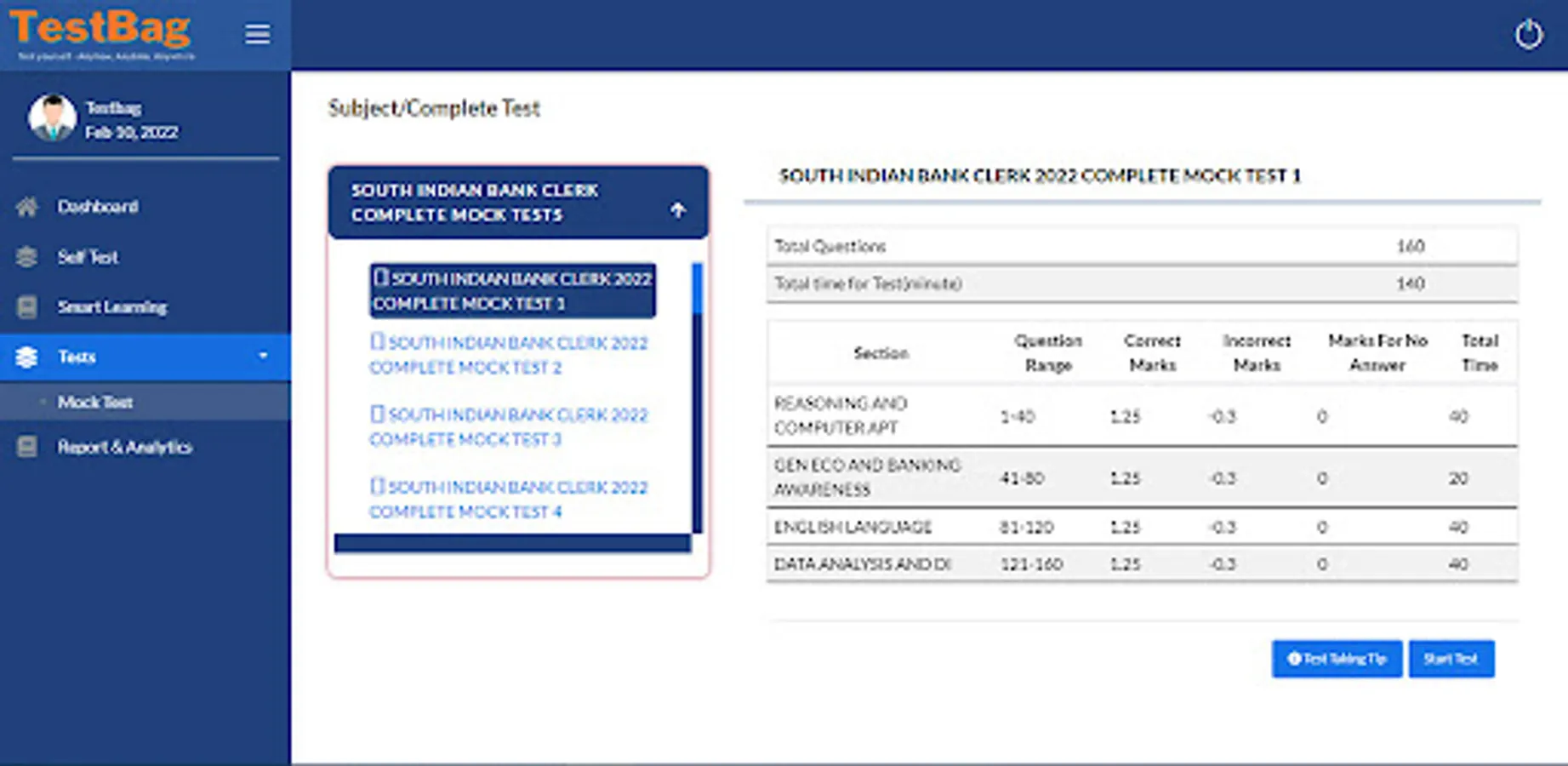The height and width of the screenshot is (766, 1568).
Task: Click the Start Test button
Action: click(x=1451, y=659)
